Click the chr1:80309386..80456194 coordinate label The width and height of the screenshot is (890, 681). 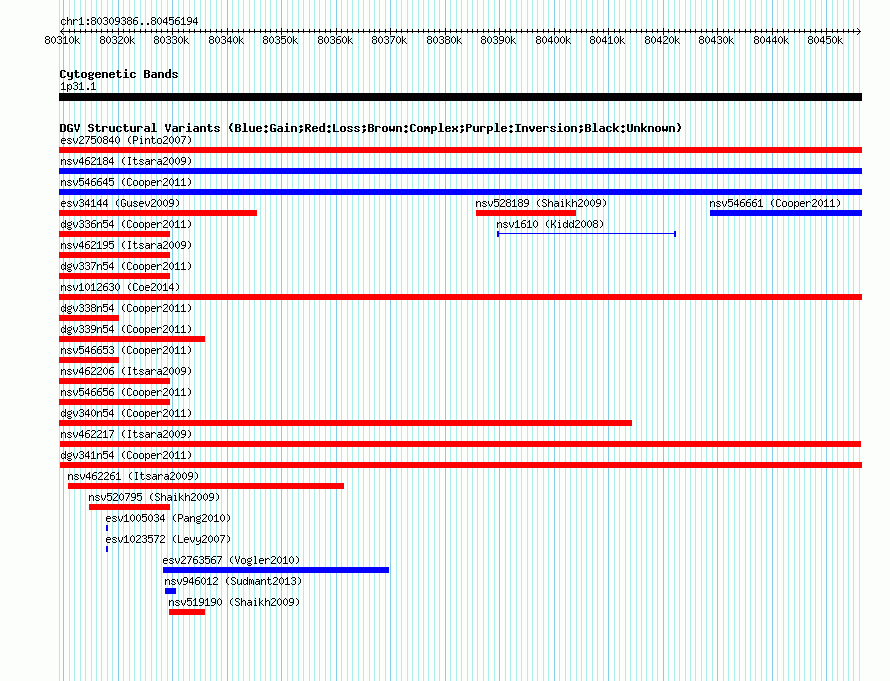(129, 21)
